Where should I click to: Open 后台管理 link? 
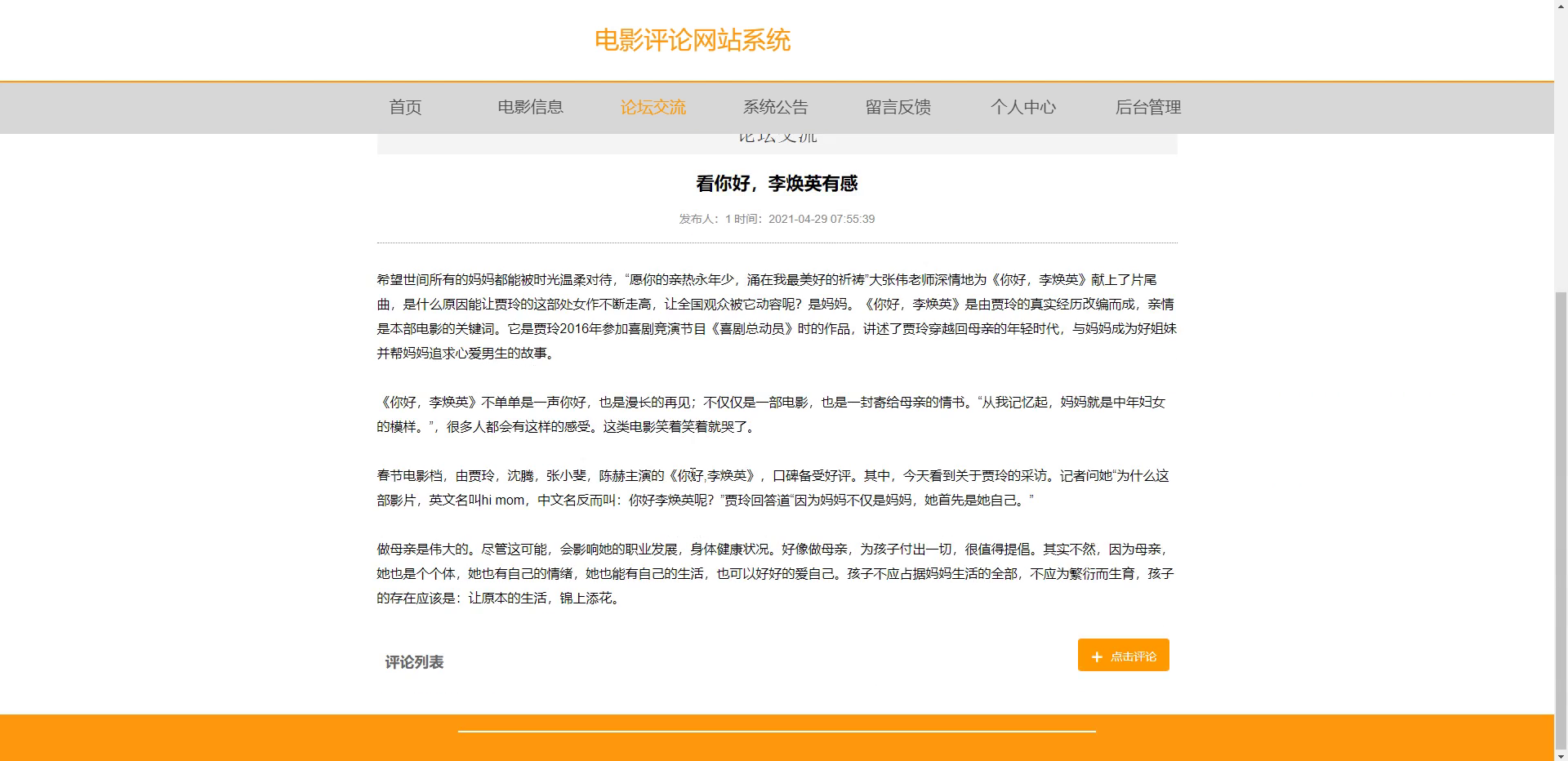coord(1148,107)
